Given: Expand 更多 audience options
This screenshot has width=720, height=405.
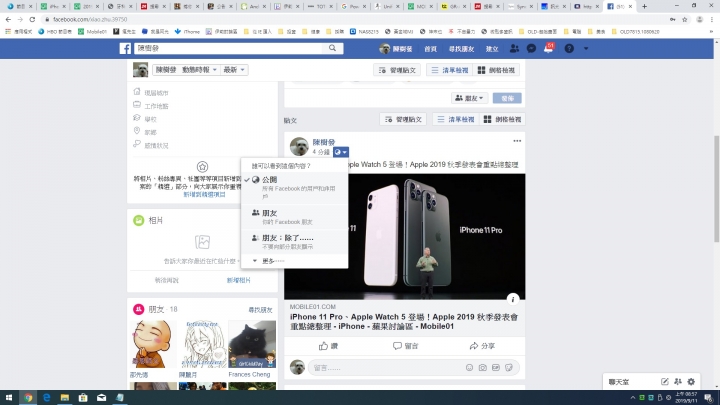Looking at the screenshot, I should pyautogui.click(x=294, y=261).
